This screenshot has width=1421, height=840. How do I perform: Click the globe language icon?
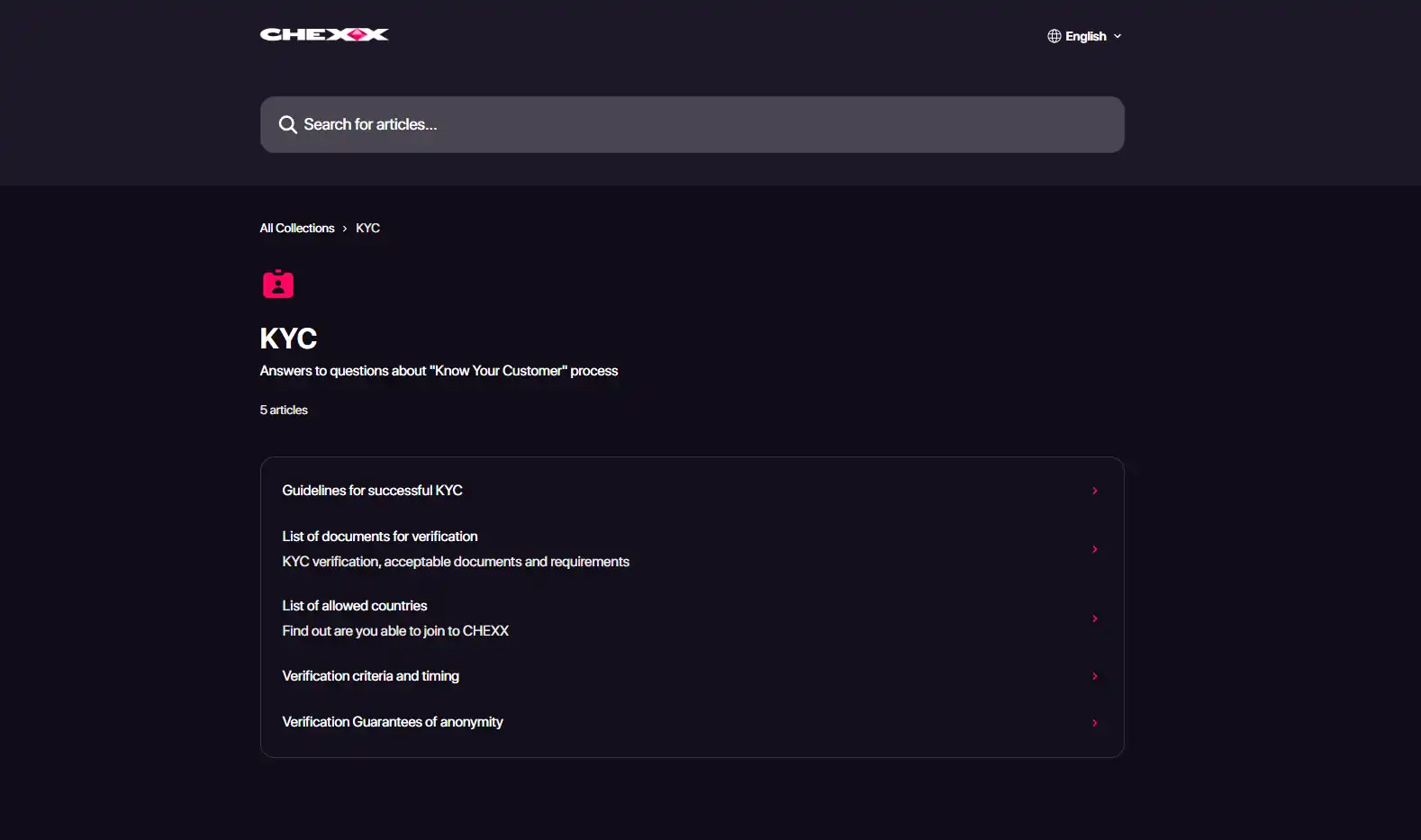(x=1054, y=36)
